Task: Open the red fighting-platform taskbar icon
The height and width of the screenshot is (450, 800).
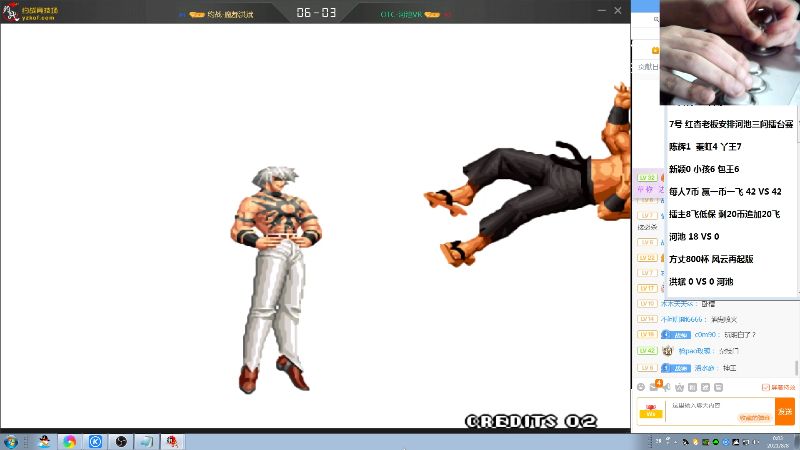Action: tap(172, 441)
